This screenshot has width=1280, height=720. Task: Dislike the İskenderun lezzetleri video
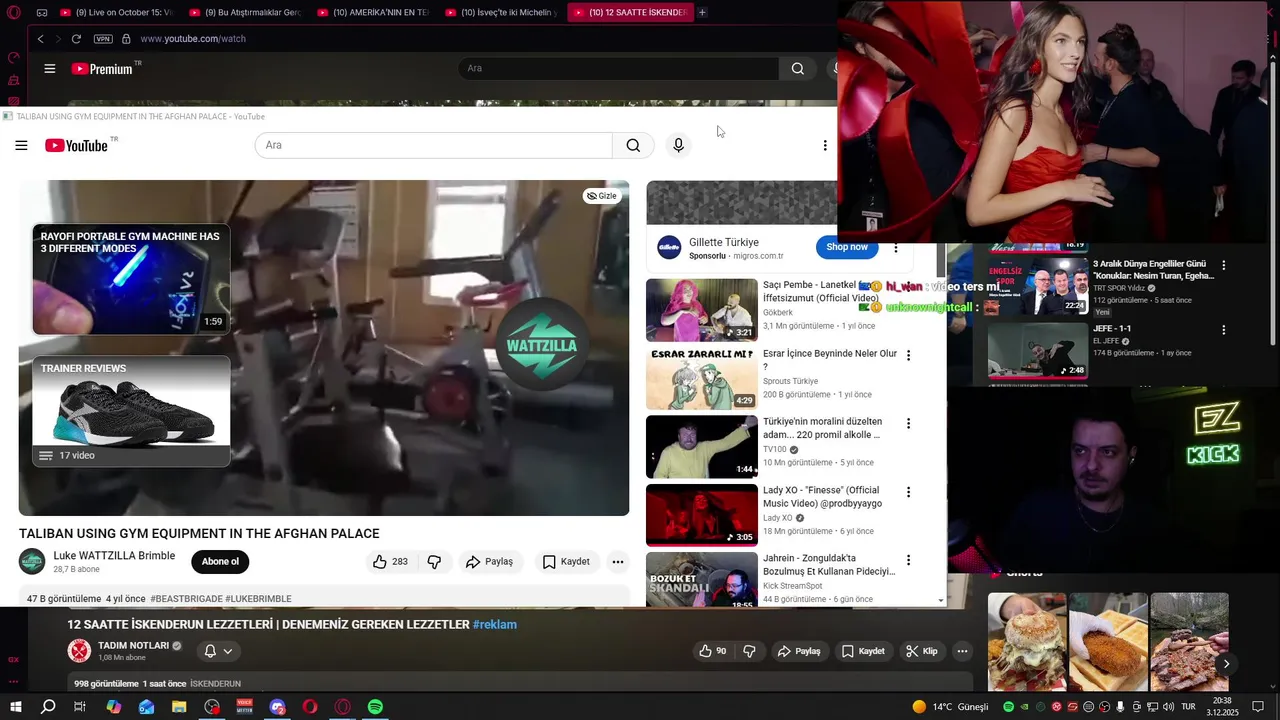click(749, 651)
